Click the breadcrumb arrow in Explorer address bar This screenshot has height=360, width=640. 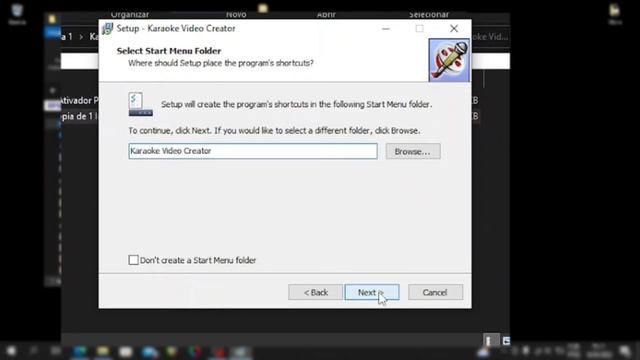[x=81, y=37]
